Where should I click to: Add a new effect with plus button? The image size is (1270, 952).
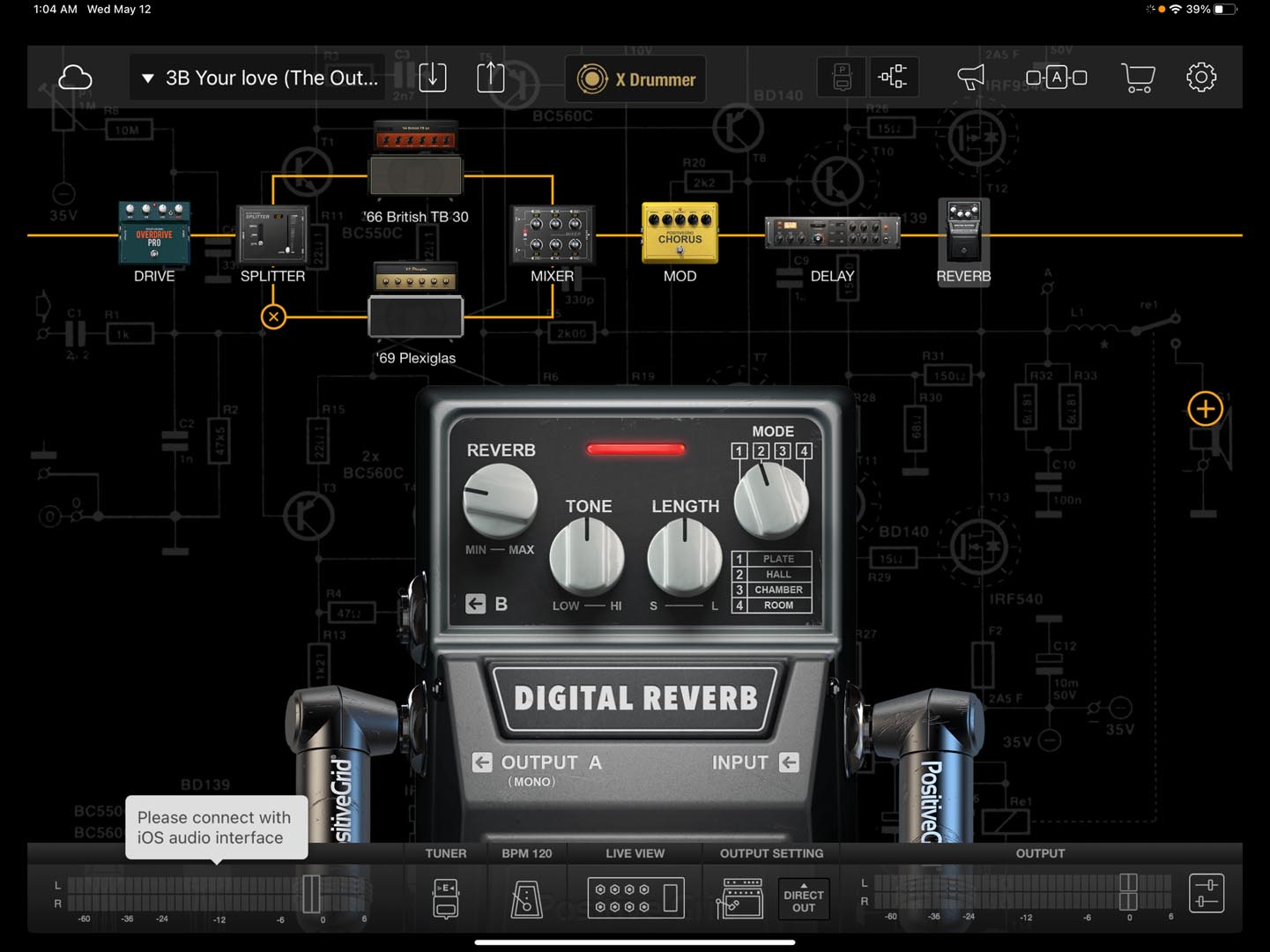click(1205, 409)
